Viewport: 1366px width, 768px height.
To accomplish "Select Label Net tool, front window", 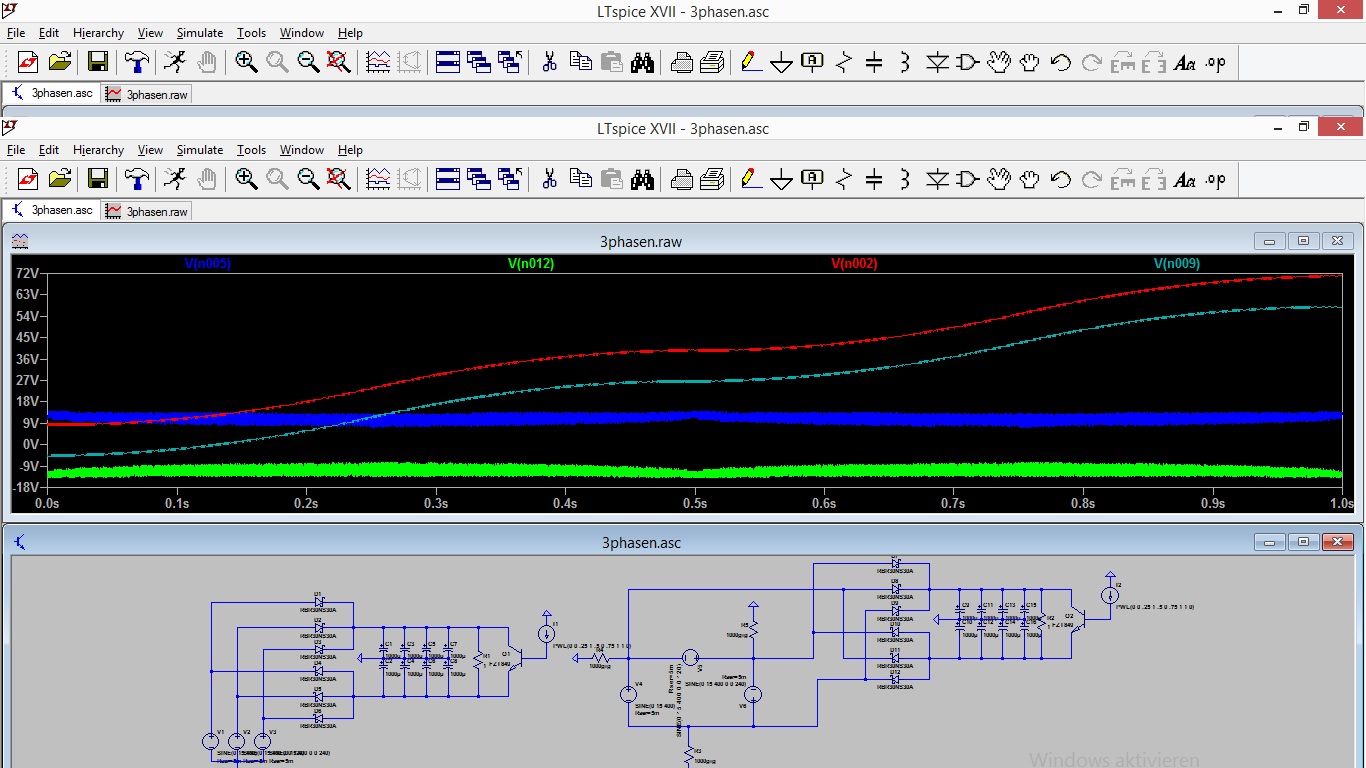I will (x=813, y=180).
